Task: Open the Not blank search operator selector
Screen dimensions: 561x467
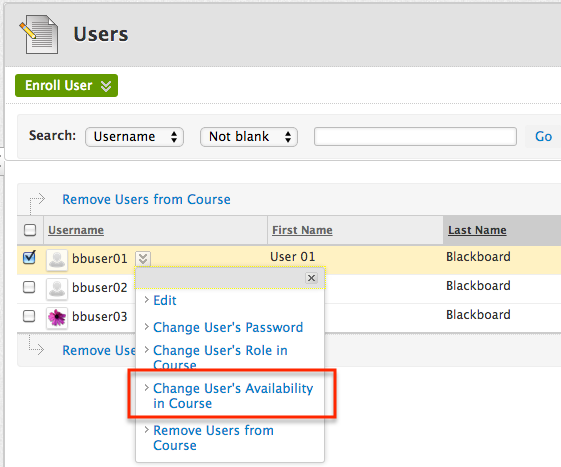Action: (x=249, y=137)
